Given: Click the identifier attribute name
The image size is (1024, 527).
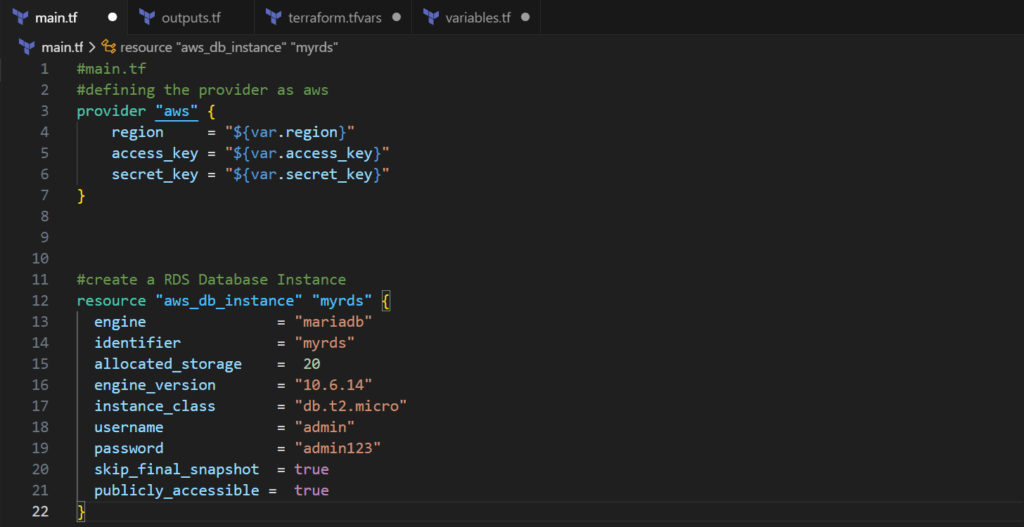Looking at the screenshot, I should click(x=137, y=343).
